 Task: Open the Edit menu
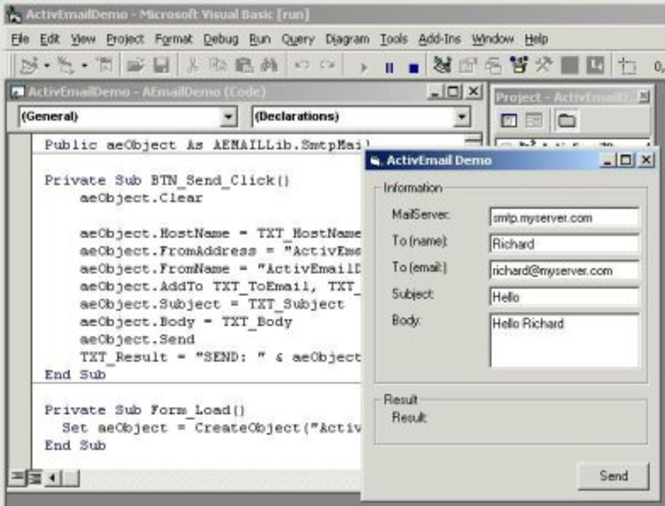(50, 39)
